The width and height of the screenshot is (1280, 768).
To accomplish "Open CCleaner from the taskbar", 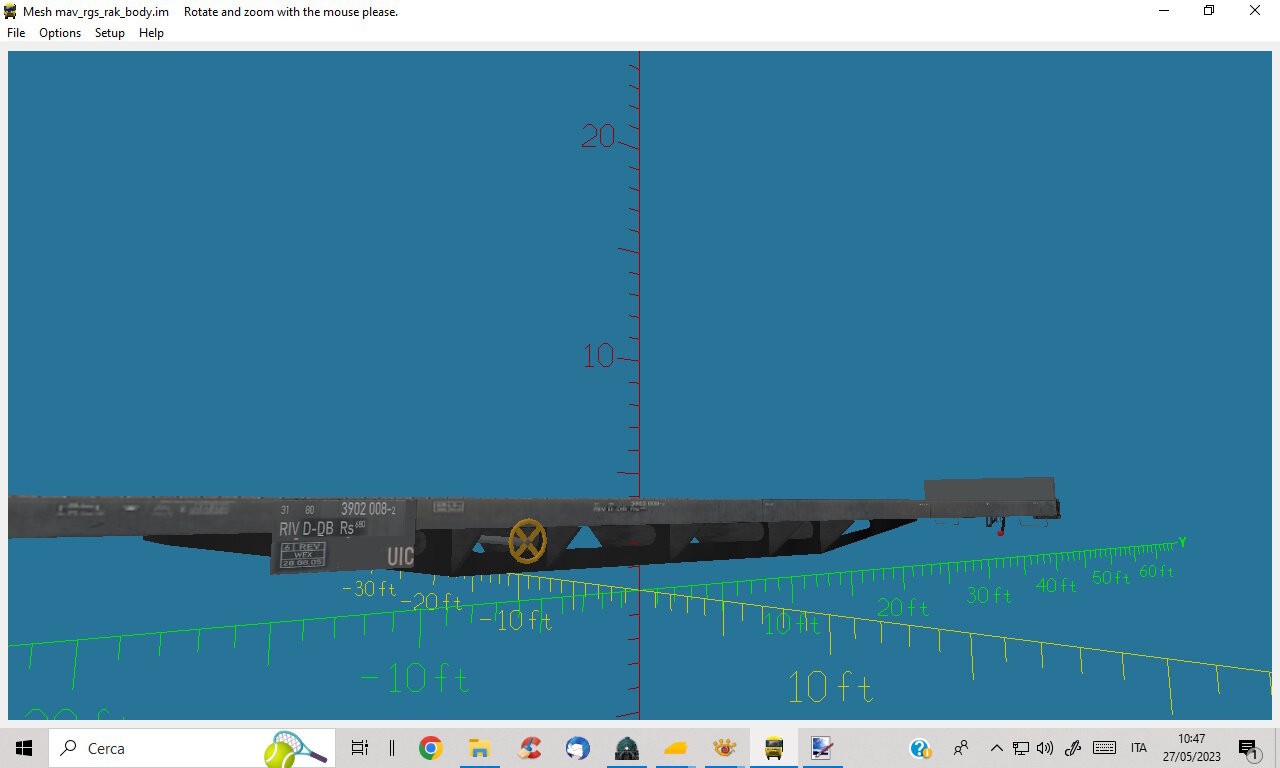I will [x=529, y=748].
